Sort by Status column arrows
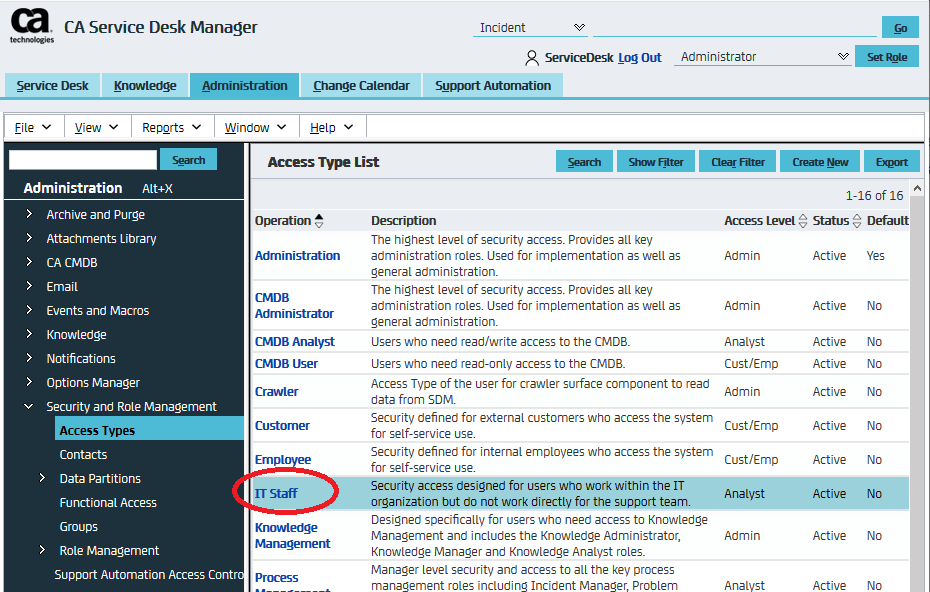 click(x=857, y=221)
